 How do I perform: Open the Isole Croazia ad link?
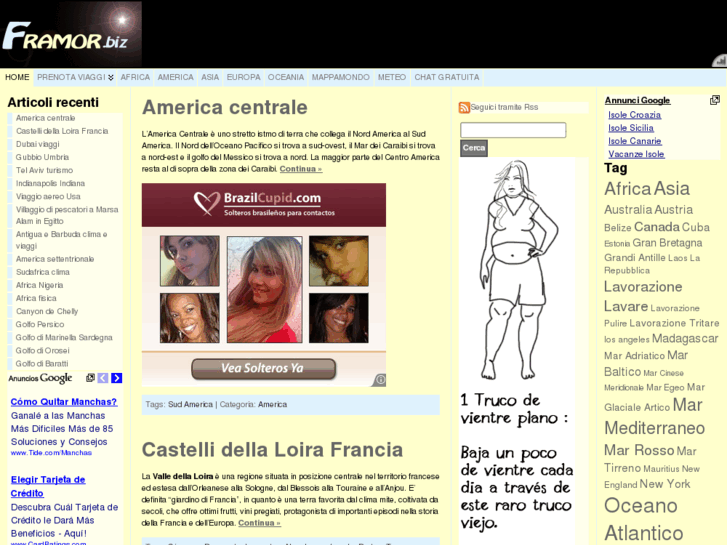[634, 115]
